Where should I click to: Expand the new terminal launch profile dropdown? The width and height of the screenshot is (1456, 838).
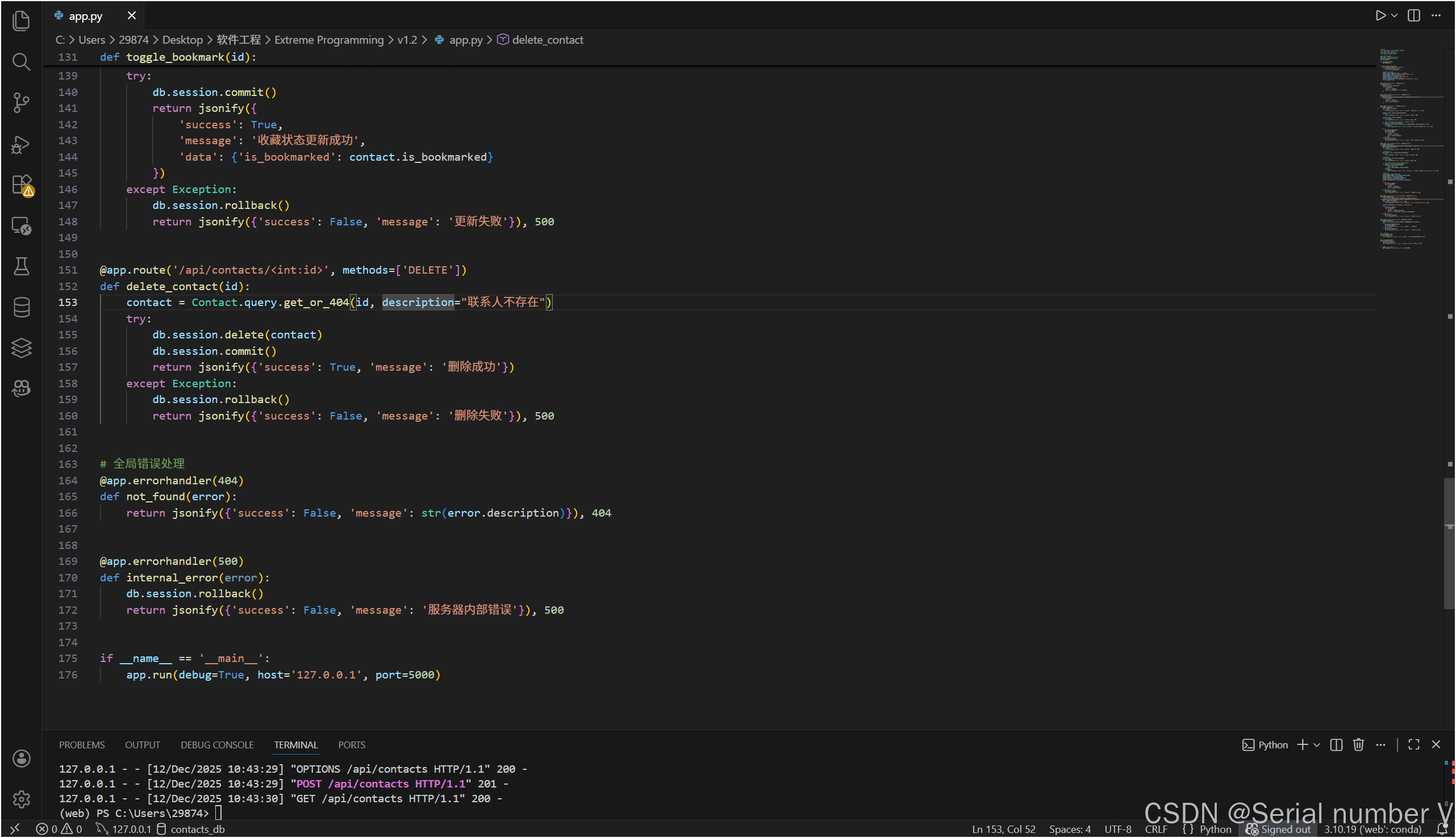(1317, 745)
